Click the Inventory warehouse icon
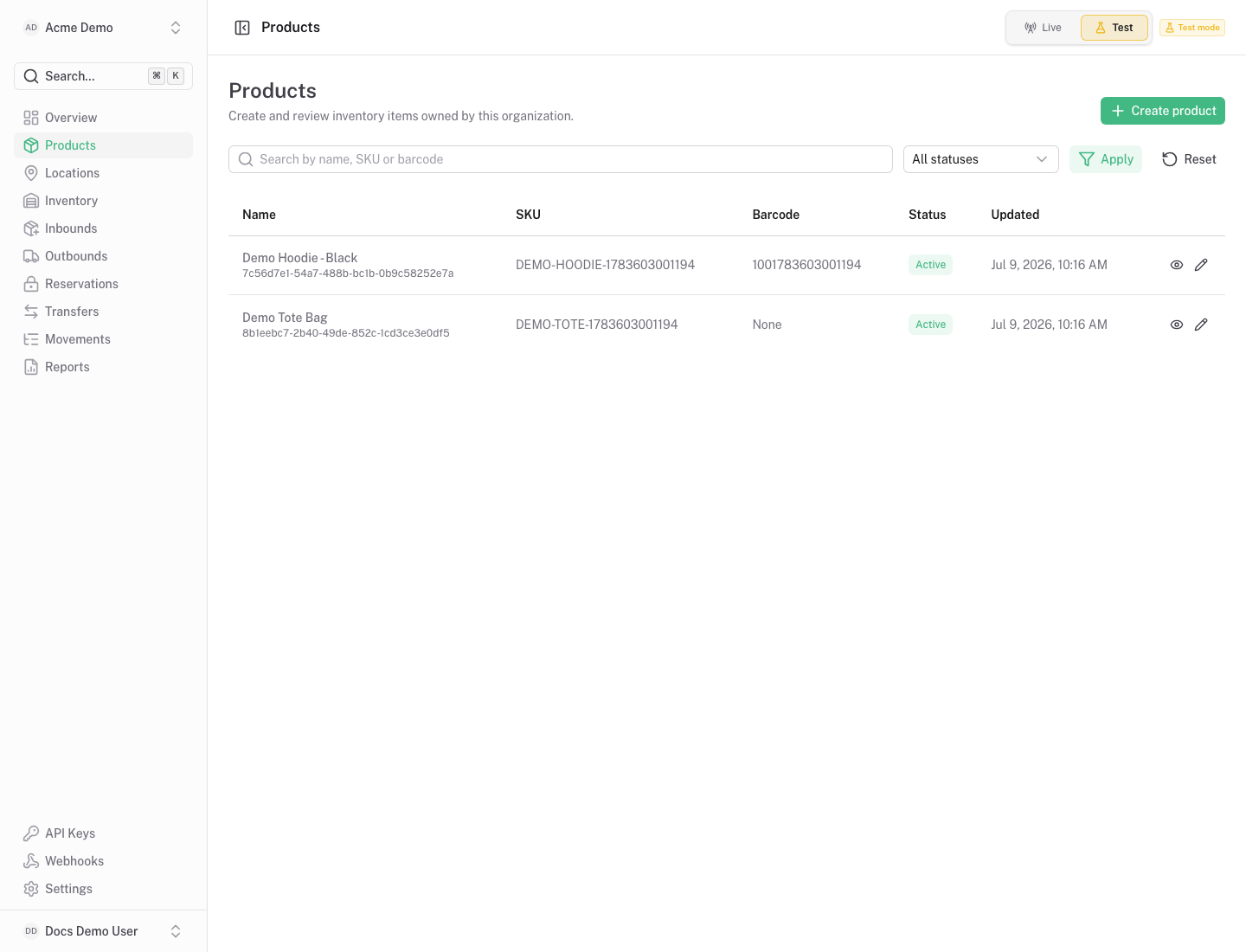Image resolution: width=1246 pixels, height=952 pixels. 31,201
